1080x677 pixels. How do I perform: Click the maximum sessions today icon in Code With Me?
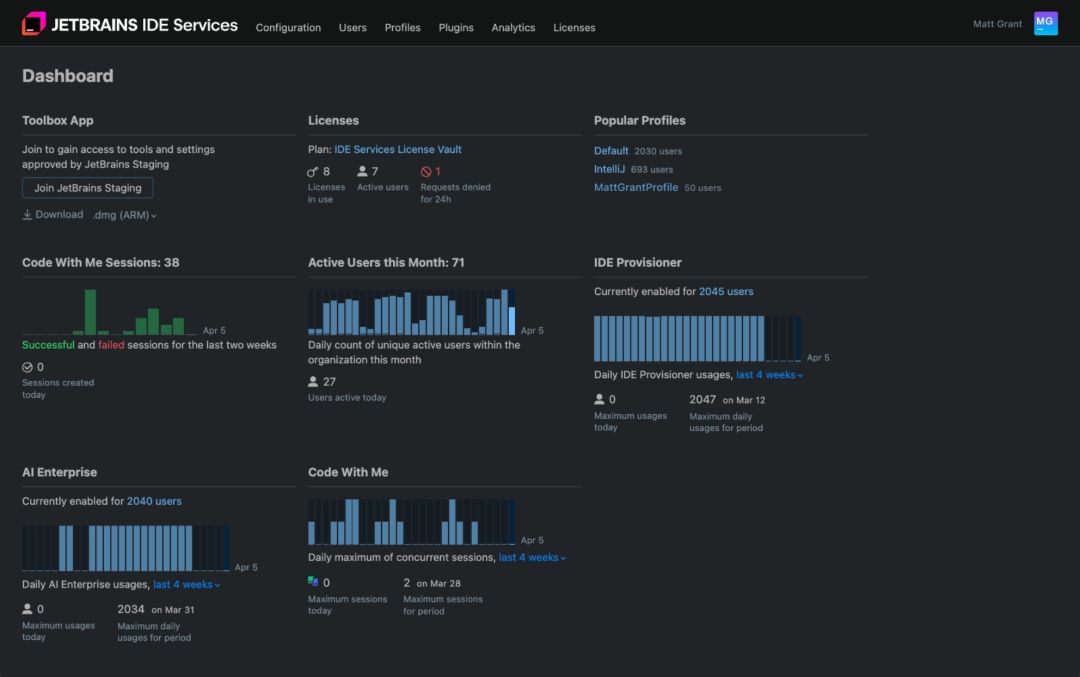click(x=313, y=582)
